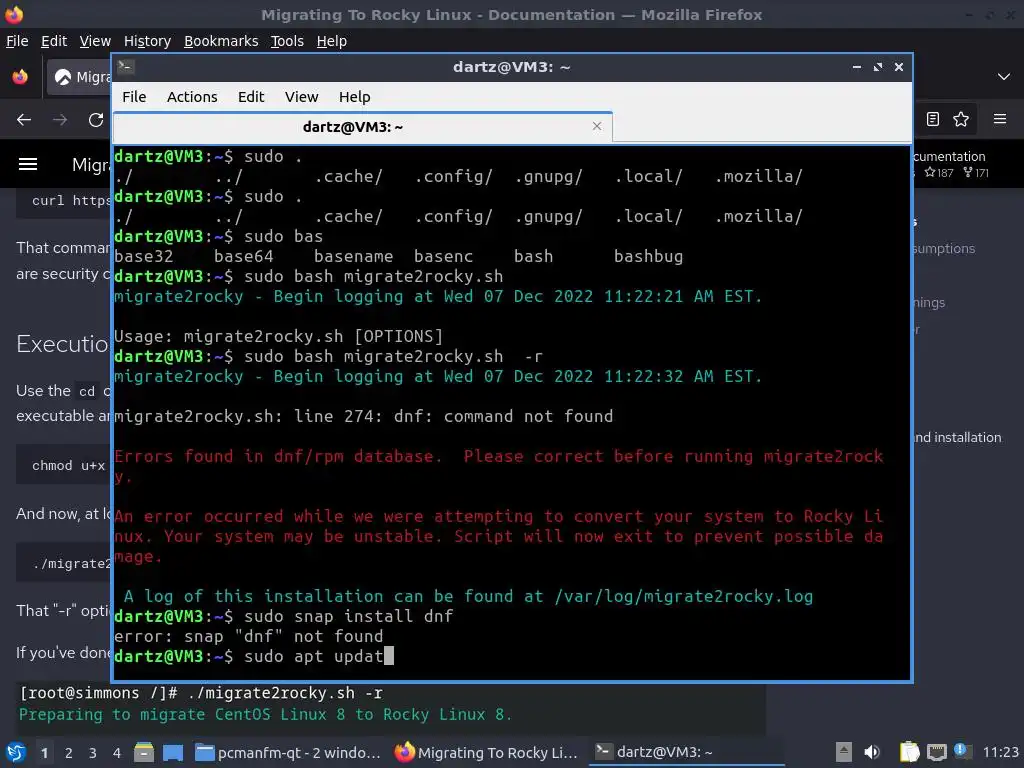Open the volume speaker tray icon
This screenshot has height=768, width=1024.
872,752
